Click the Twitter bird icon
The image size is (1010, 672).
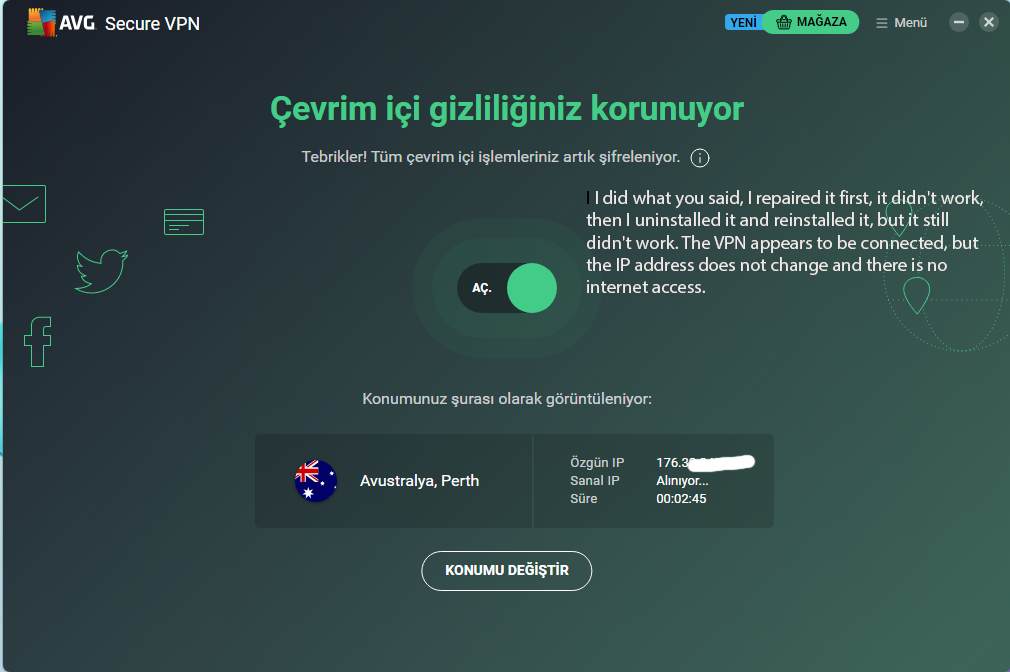pos(102,270)
